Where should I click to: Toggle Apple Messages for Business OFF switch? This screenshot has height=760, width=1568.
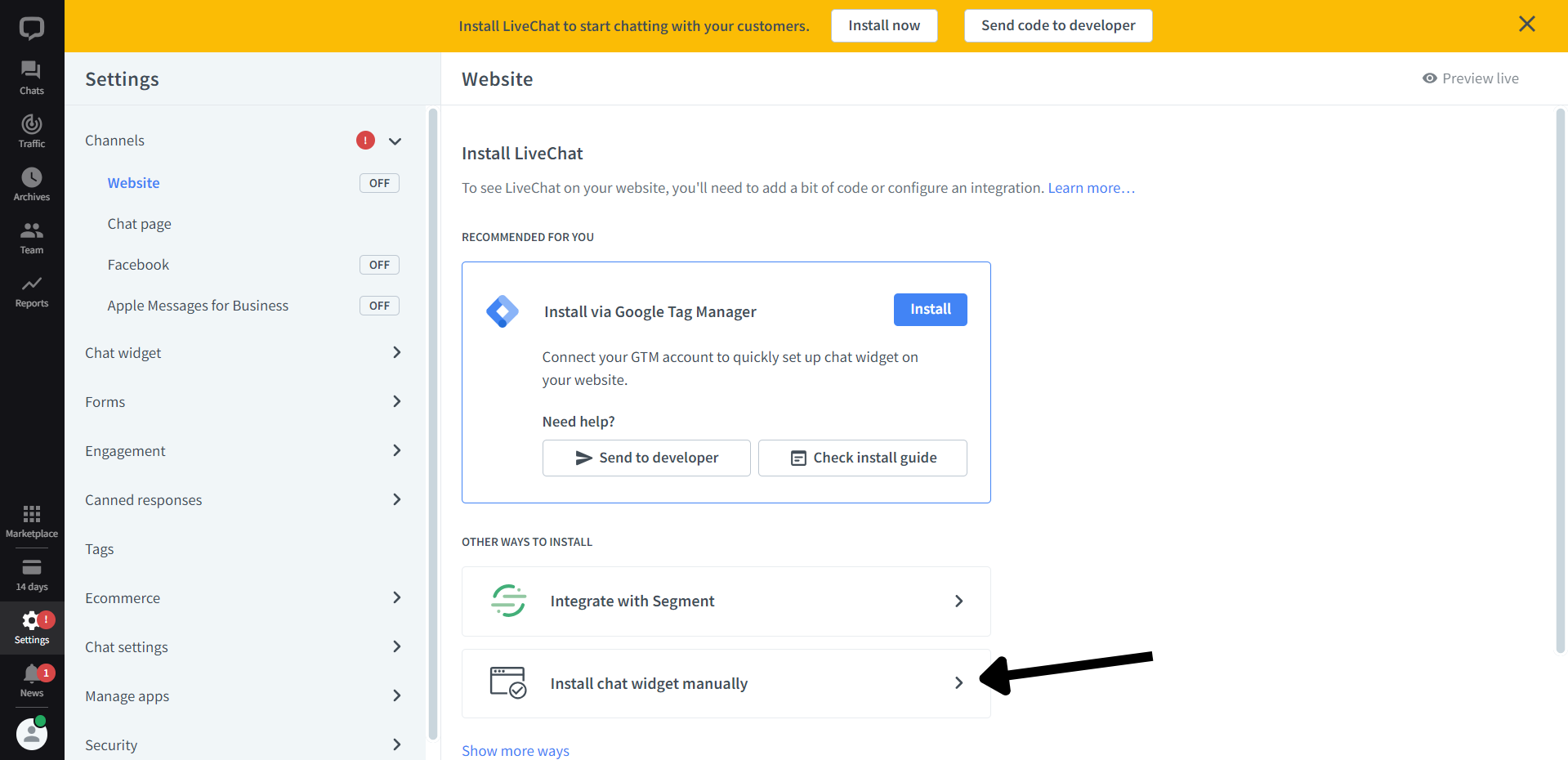pyautogui.click(x=379, y=306)
